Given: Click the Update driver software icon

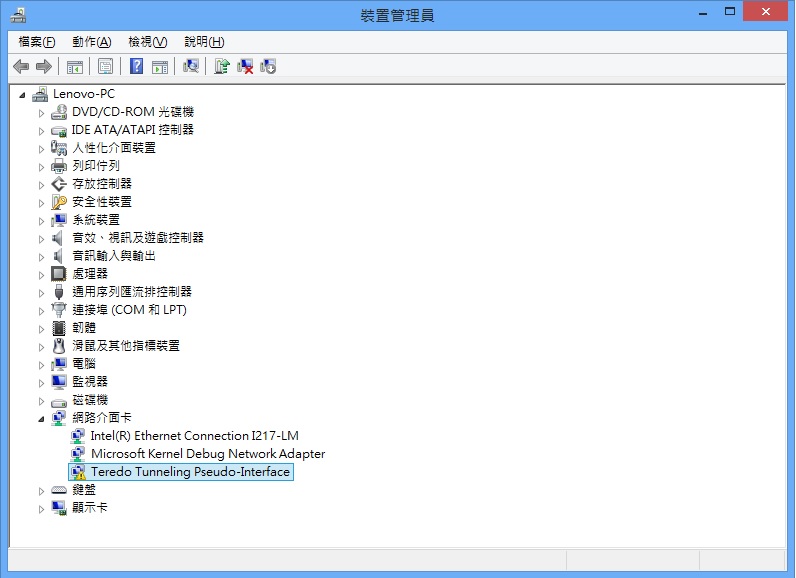Looking at the screenshot, I should [222, 66].
